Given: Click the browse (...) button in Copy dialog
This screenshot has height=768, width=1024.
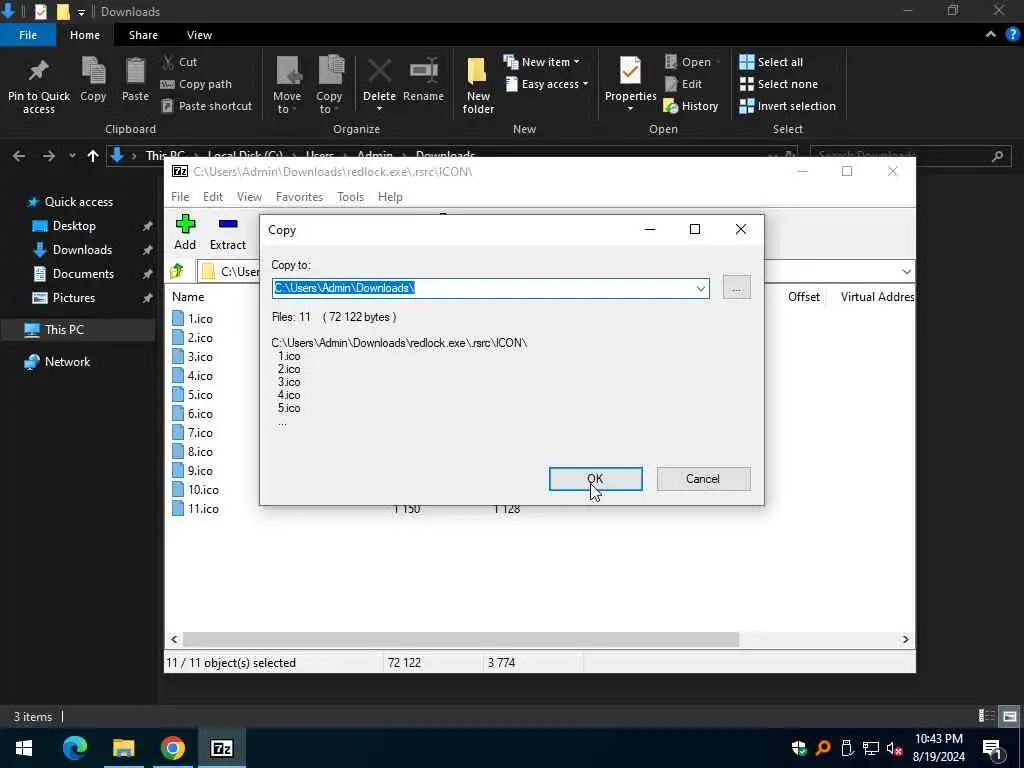Looking at the screenshot, I should [x=737, y=288].
